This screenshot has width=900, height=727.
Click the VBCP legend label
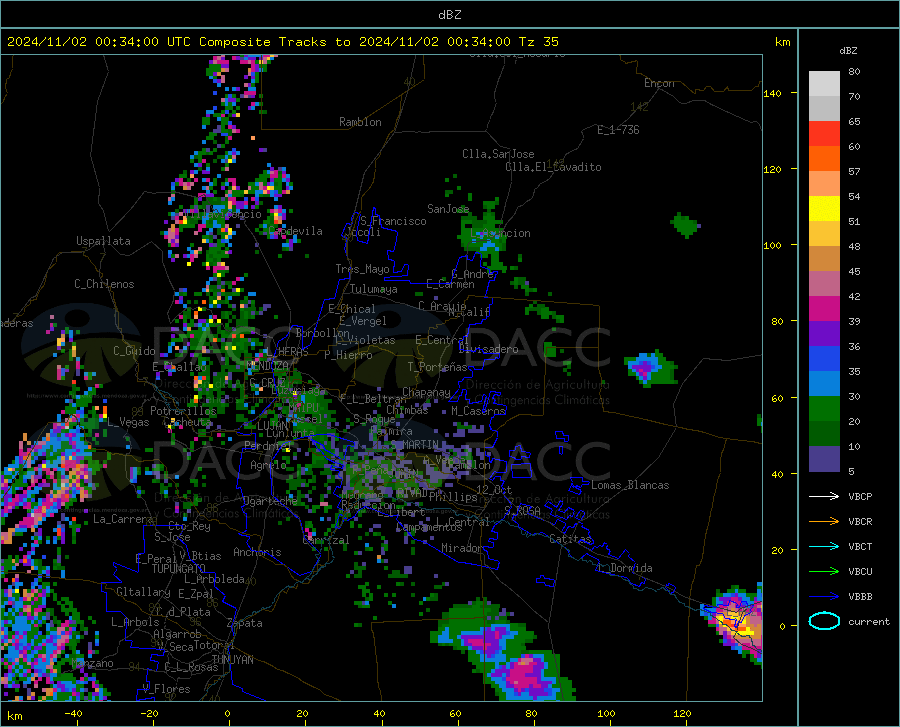tap(860, 497)
